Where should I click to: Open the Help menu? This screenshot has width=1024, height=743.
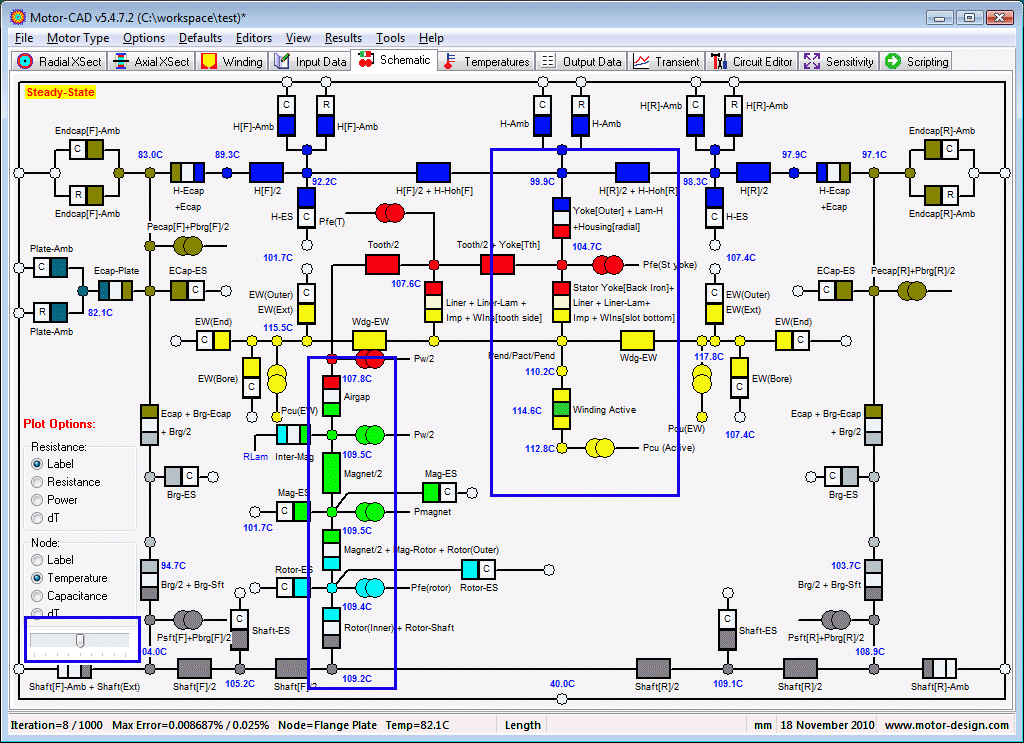pos(431,38)
